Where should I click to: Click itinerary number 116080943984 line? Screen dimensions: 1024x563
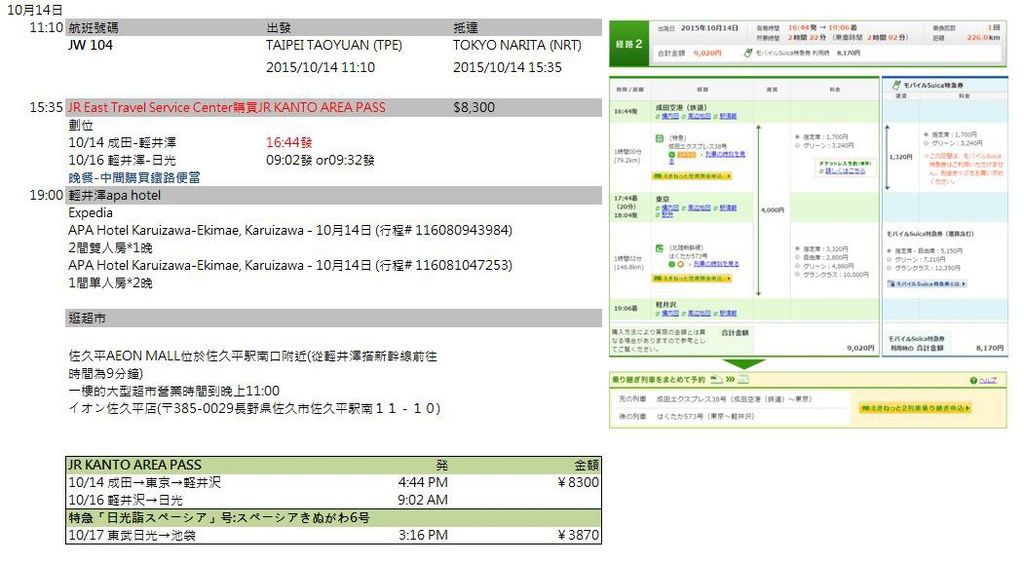(x=290, y=231)
